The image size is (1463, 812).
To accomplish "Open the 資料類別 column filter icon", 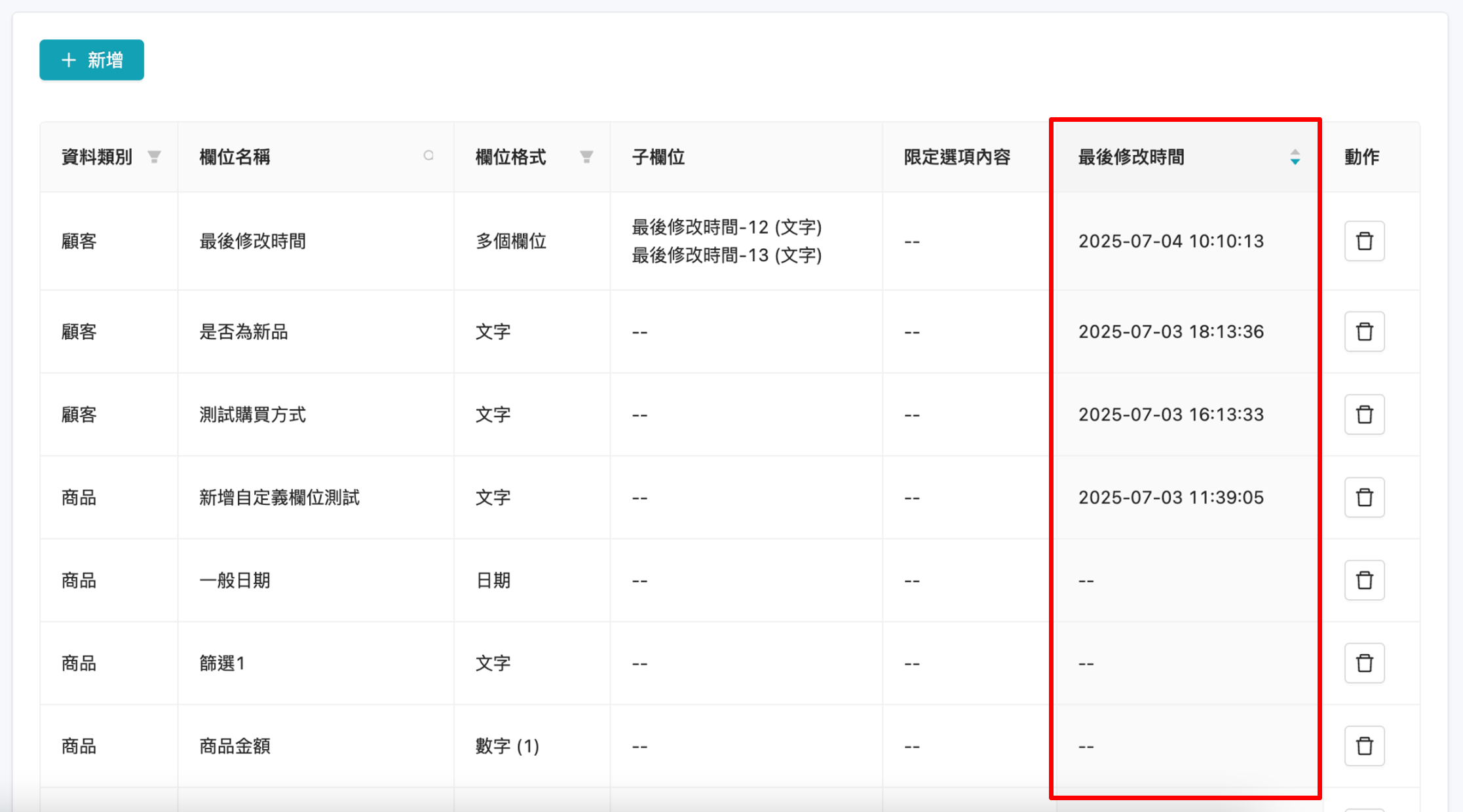I will click(154, 157).
